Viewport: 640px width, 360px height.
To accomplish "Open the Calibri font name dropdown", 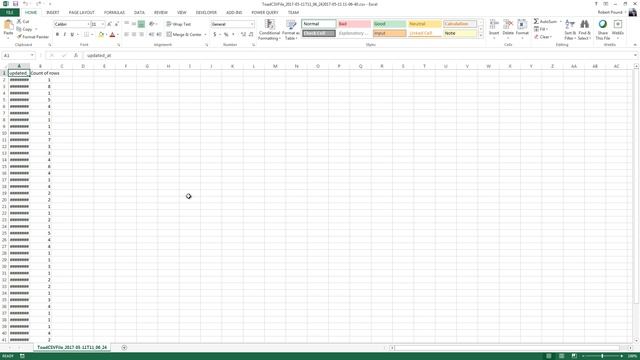I will 88,24.
